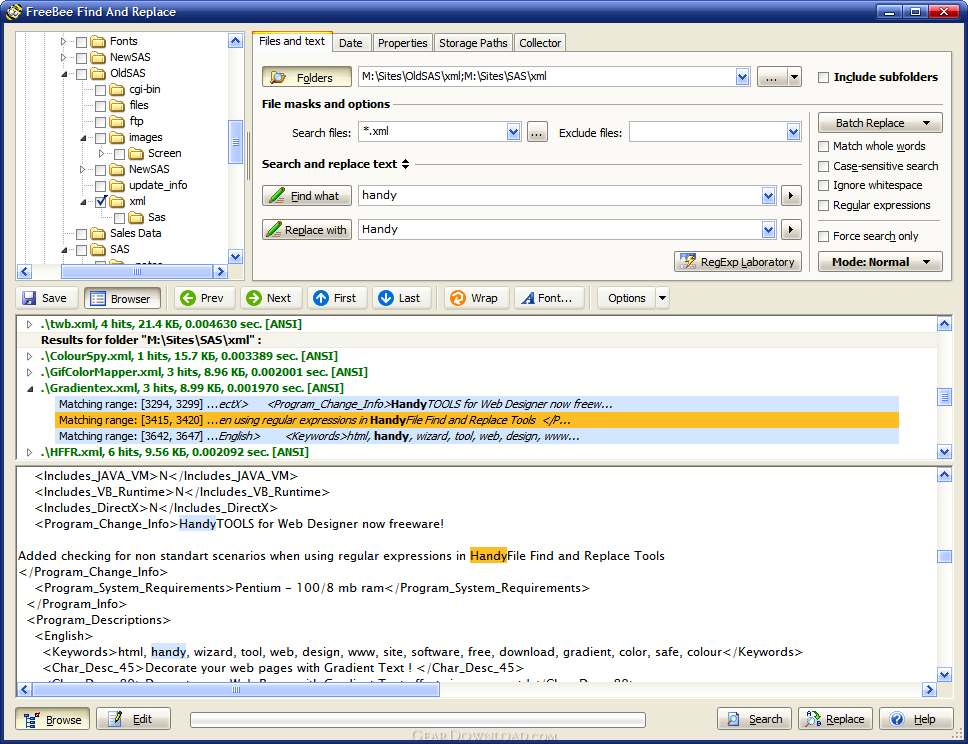This screenshot has height=744, width=968.
Task: Run Replace operation
Action: coord(835,719)
